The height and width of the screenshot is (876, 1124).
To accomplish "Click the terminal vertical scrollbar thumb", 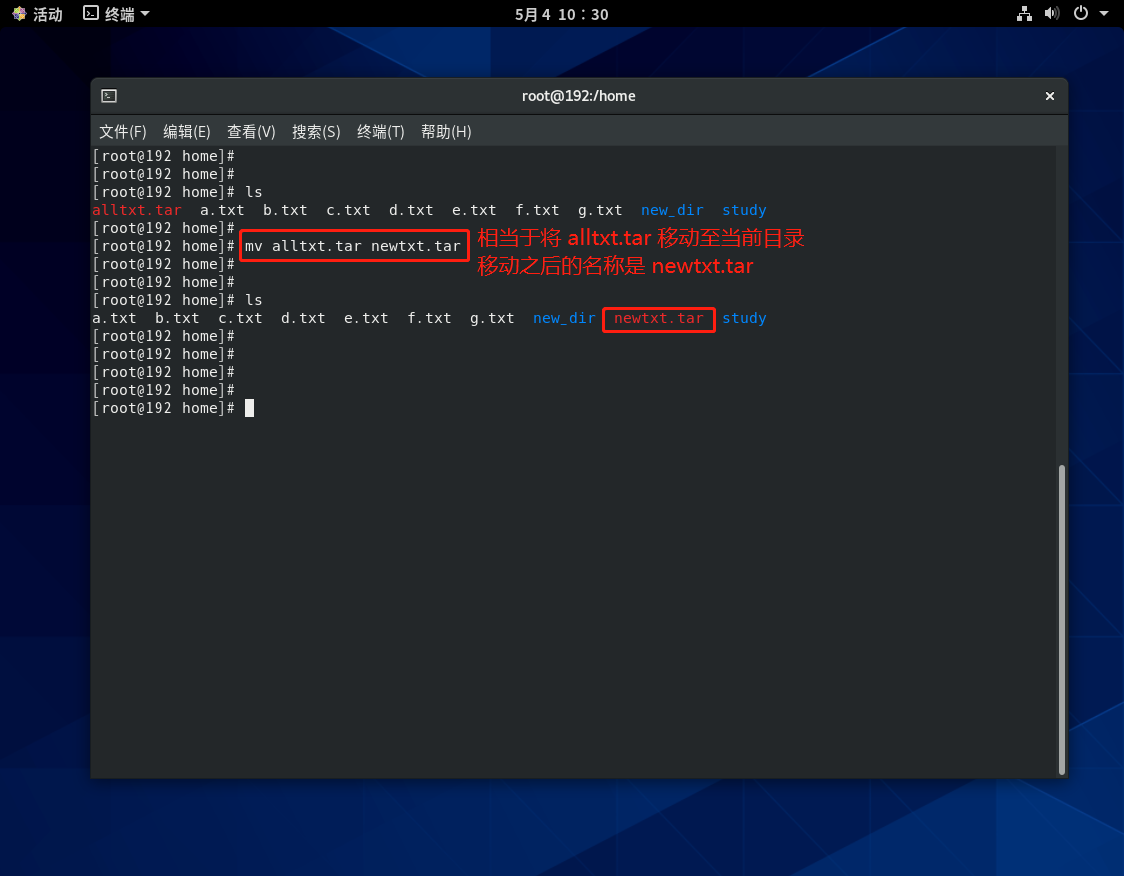I will (x=1062, y=618).
